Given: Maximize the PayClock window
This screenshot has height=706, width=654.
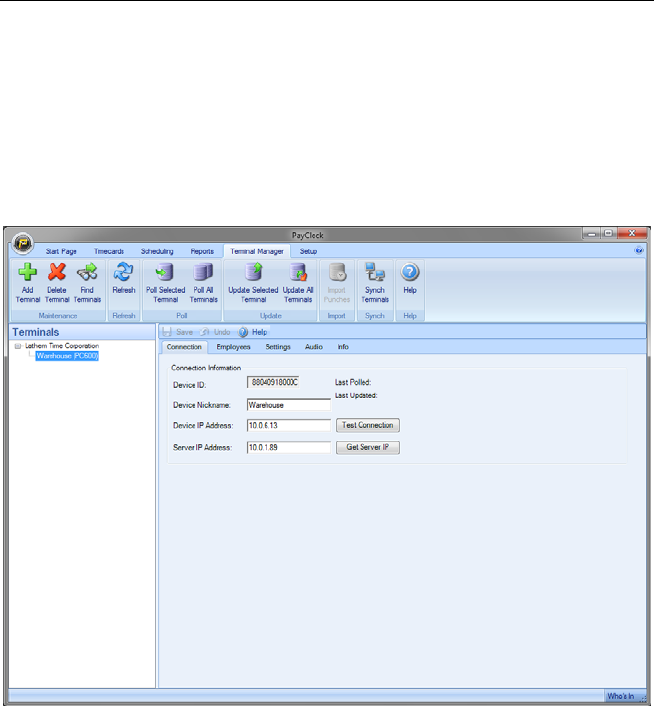Looking at the screenshot, I should click(x=609, y=233).
